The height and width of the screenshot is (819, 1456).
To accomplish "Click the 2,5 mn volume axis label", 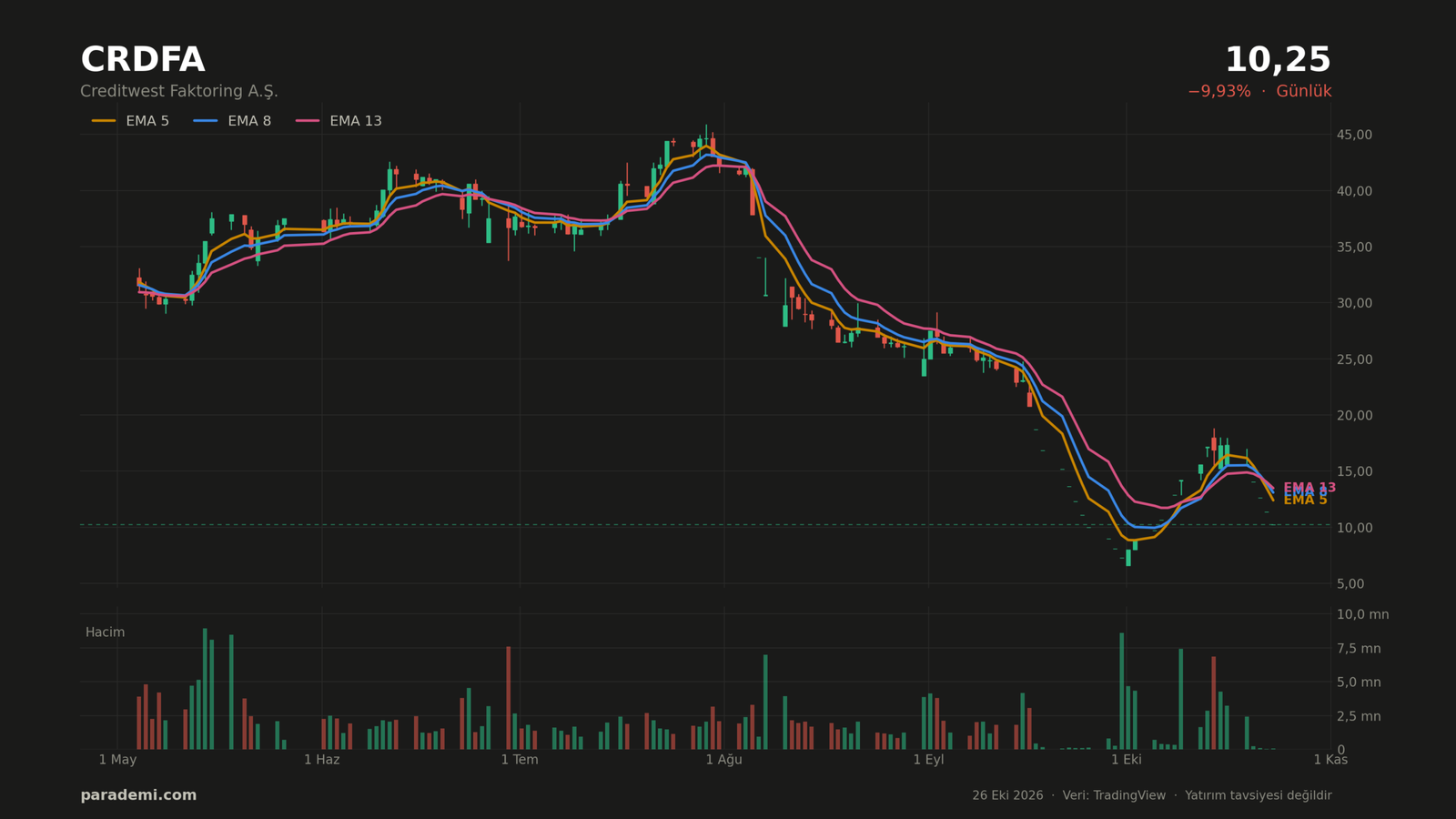I will pos(1359,716).
